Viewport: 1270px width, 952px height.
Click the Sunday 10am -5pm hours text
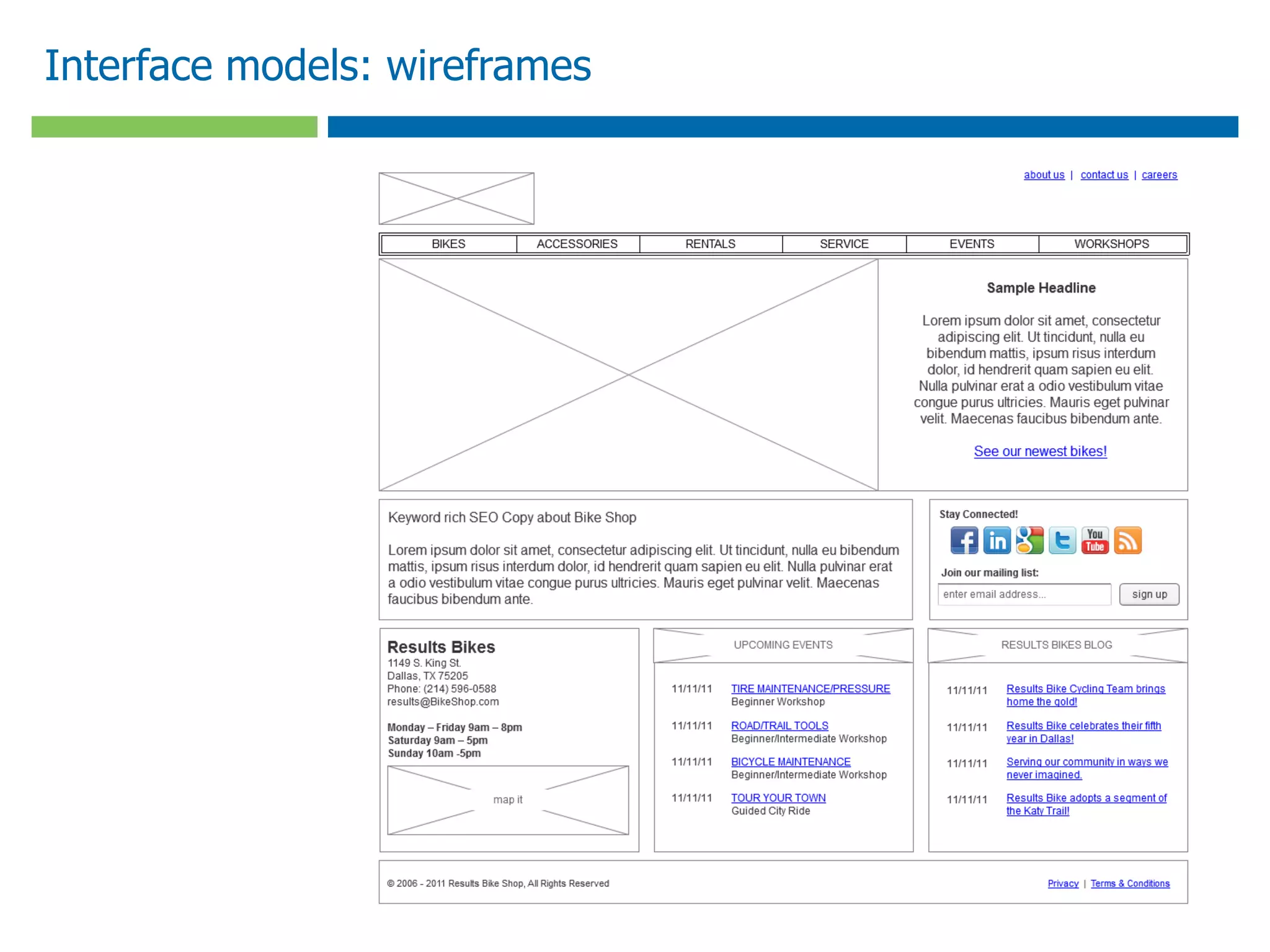(x=434, y=753)
